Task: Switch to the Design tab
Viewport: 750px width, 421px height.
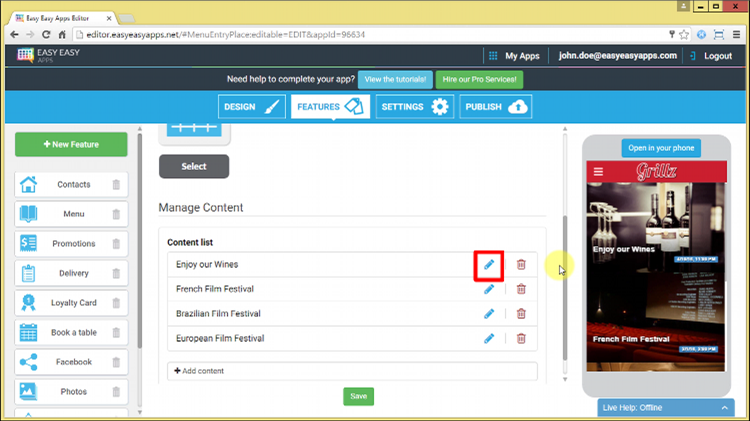Action: pos(252,106)
